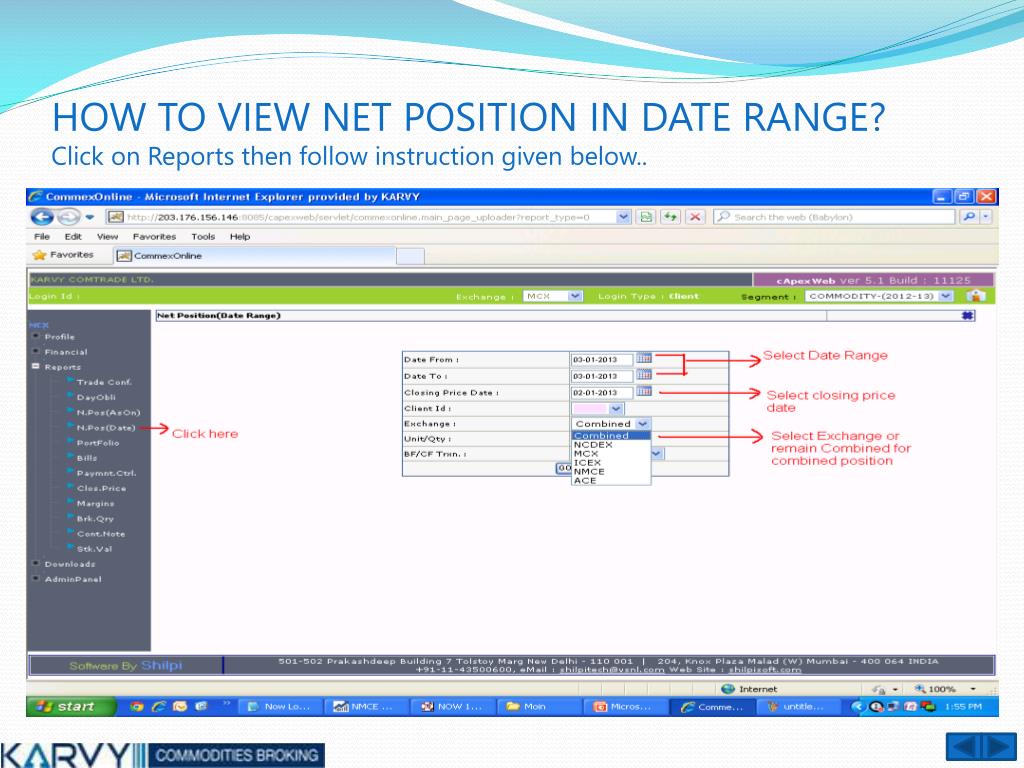Viewport: 1024px width, 768px height.
Task: Select the CommexOnline browser tab
Action: coord(255,255)
